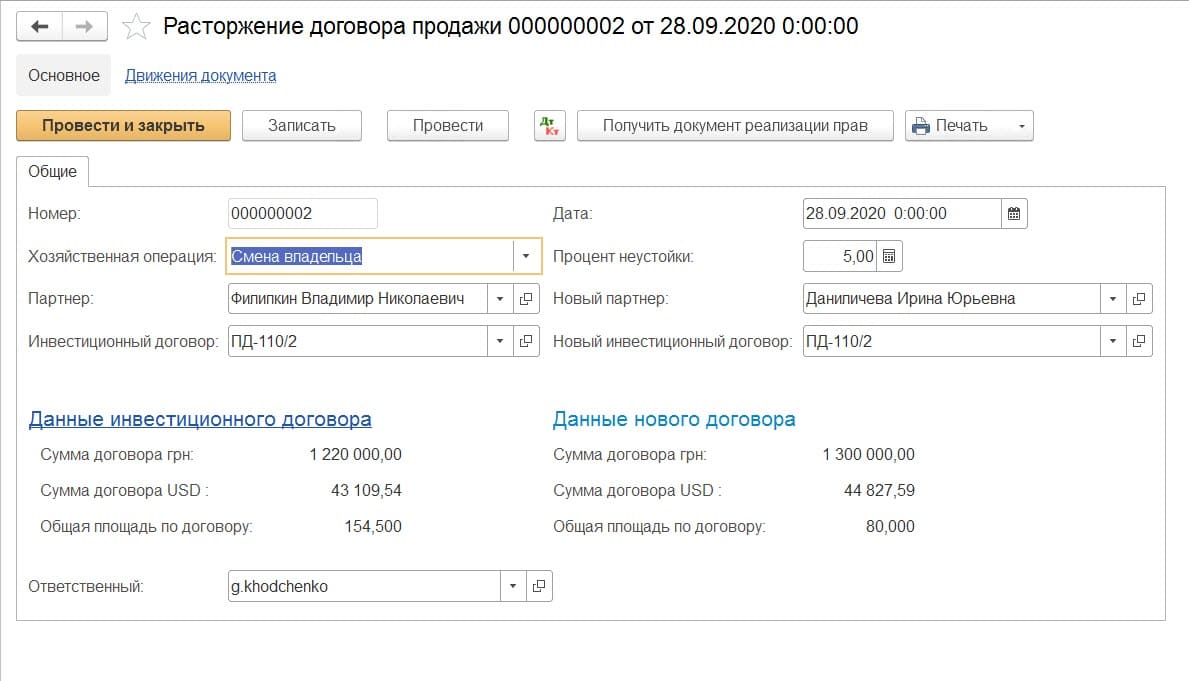Viewport: 1189px width, 681px height.
Task: Open the calendar picker for Дата
Action: click(1014, 213)
